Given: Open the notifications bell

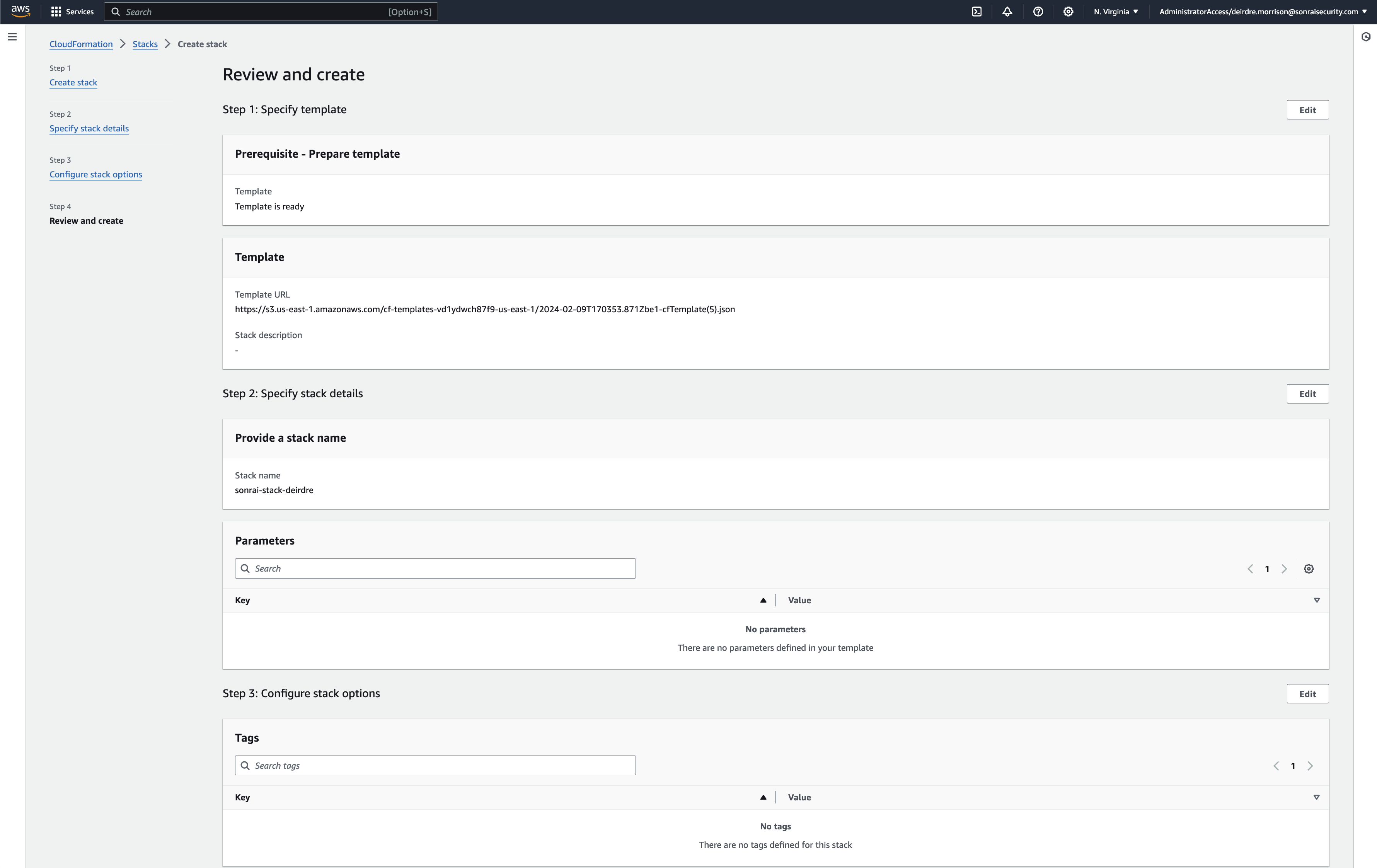Looking at the screenshot, I should pos(1007,12).
